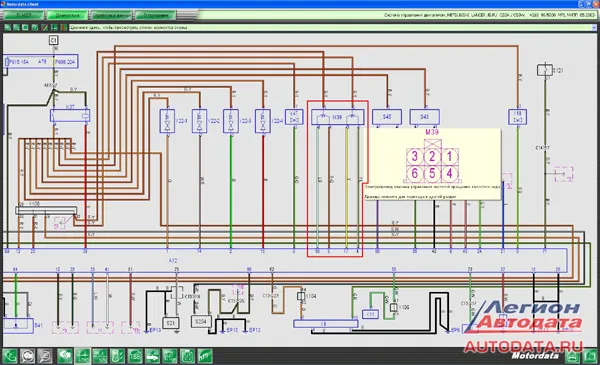Image resolution: width=600 pixels, height=365 pixels.
Task: Open the first green tab at top left
Action: 24,15
